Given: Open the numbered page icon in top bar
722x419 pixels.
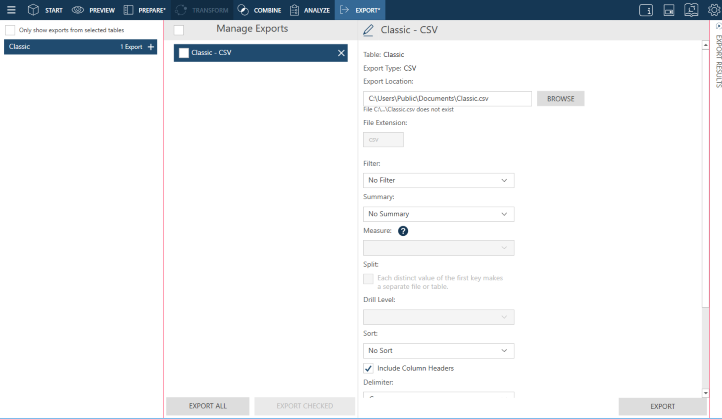Looking at the screenshot, I should click(645, 10).
